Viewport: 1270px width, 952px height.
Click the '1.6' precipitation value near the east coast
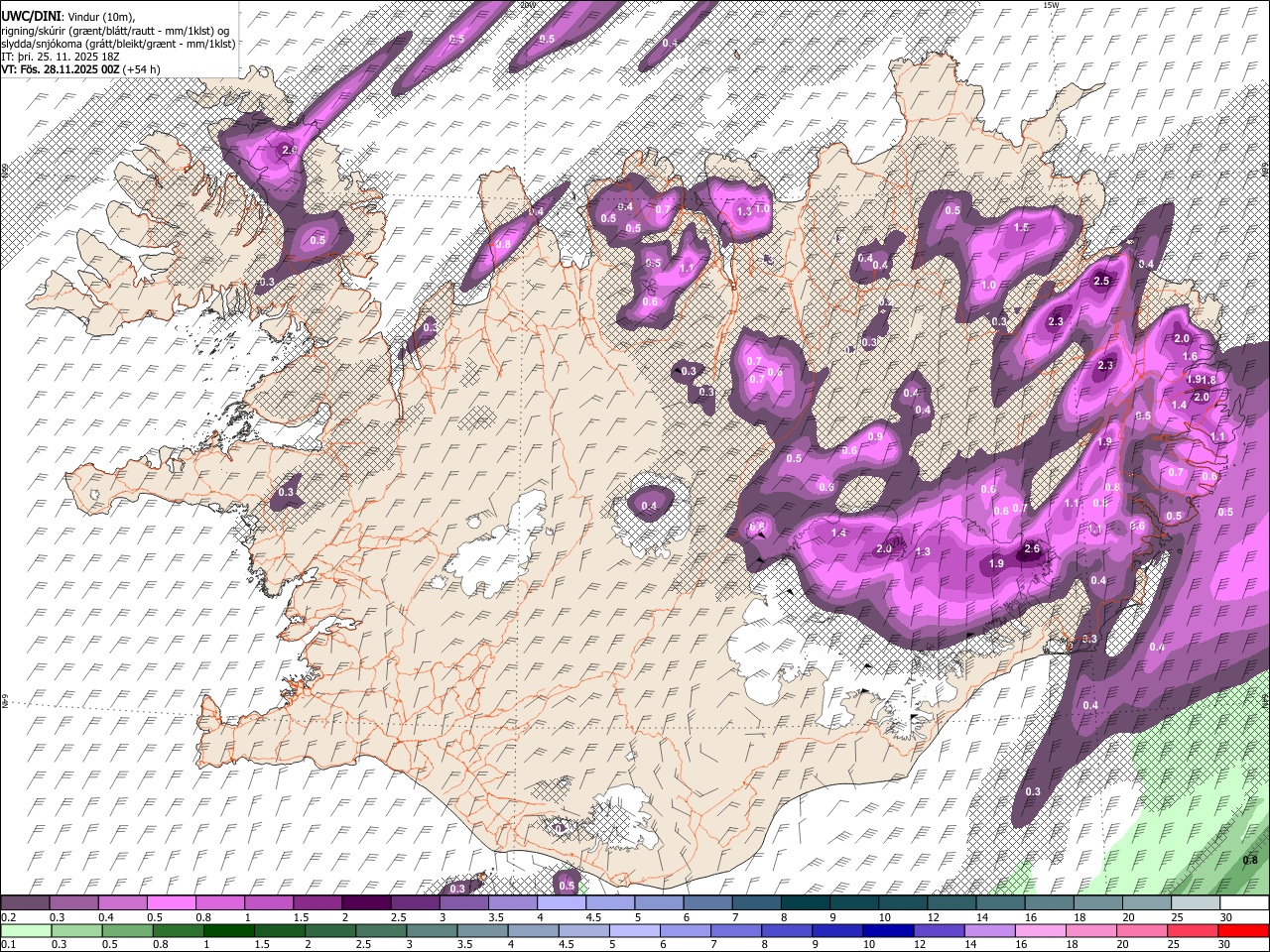[x=1190, y=356]
